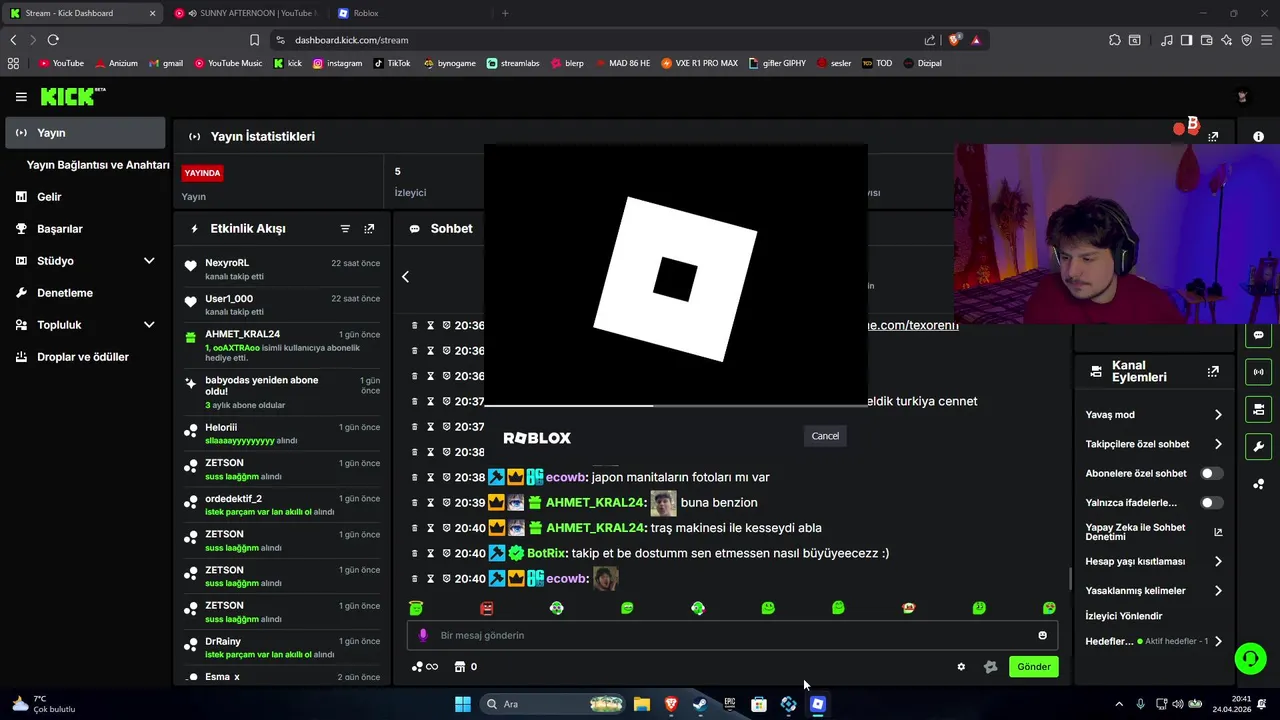The width and height of the screenshot is (1280, 720).
Task: Click the Brave shields icon in address bar
Action: click(955, 40)
